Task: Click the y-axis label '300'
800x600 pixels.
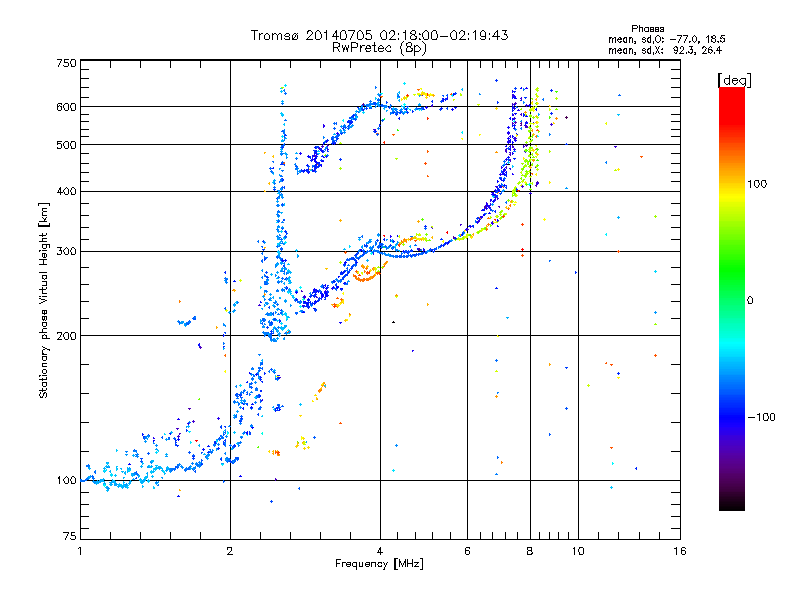Action: point(66,252)
